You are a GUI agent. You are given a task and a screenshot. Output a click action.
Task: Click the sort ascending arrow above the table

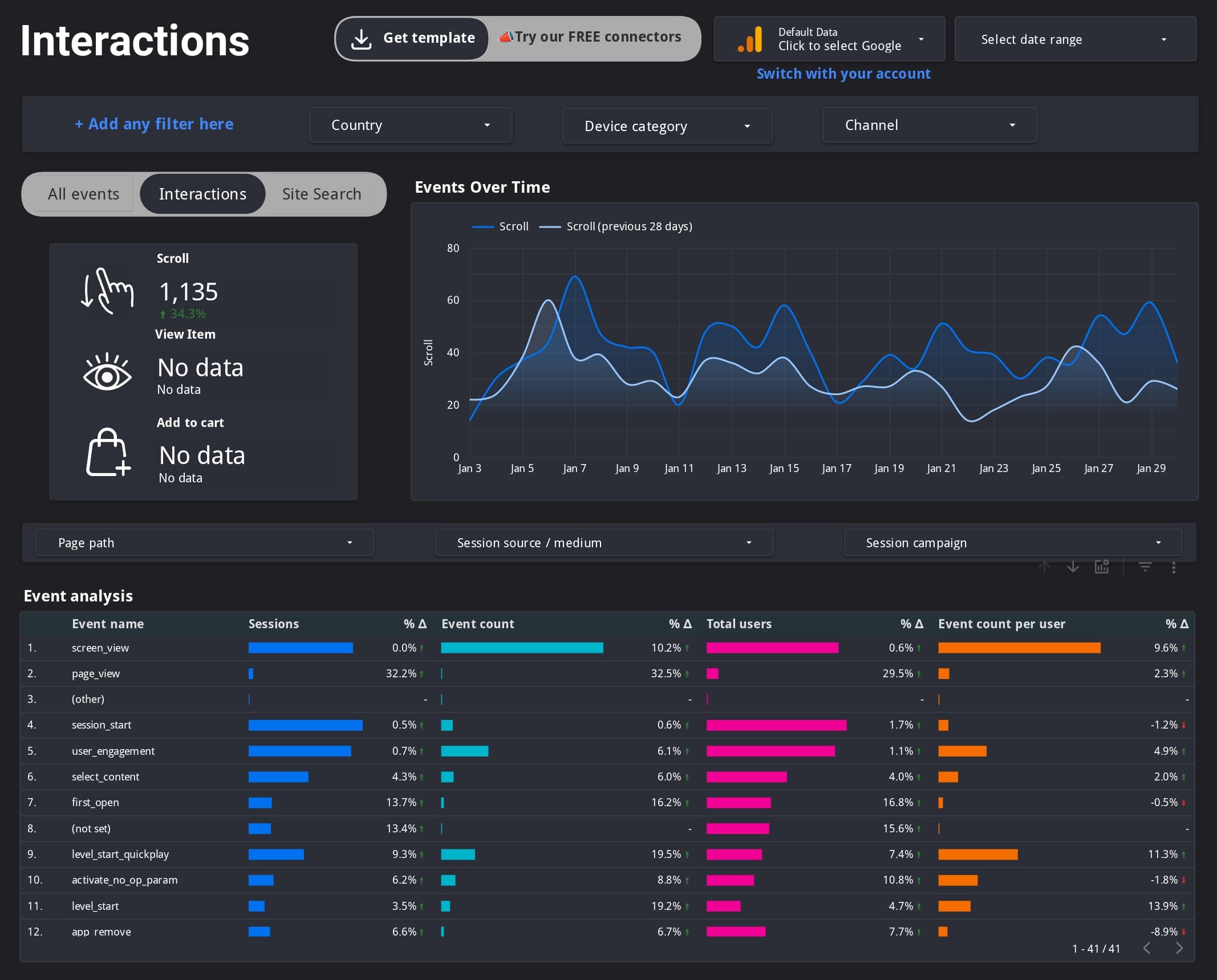(1044, 567)
